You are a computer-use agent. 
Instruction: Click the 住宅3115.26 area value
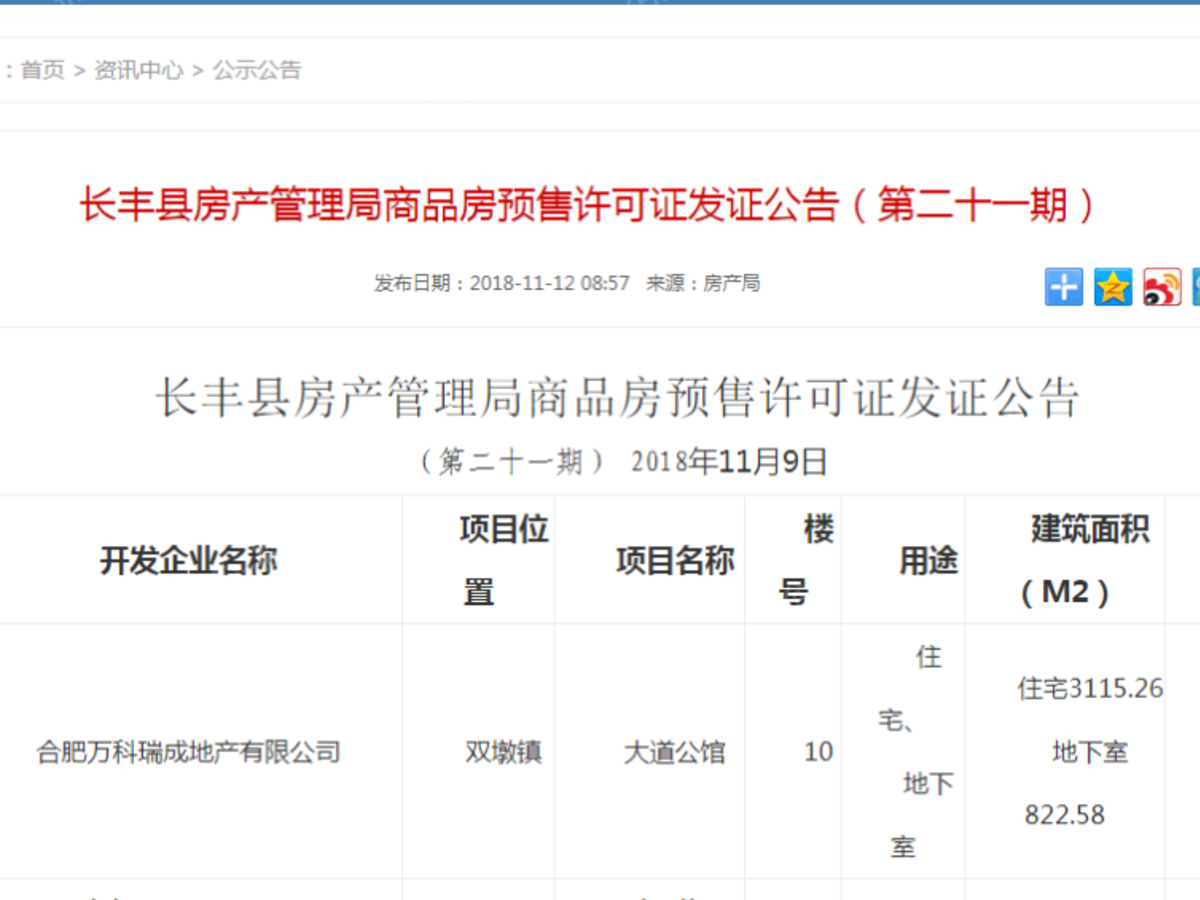tap(1090, 689)
